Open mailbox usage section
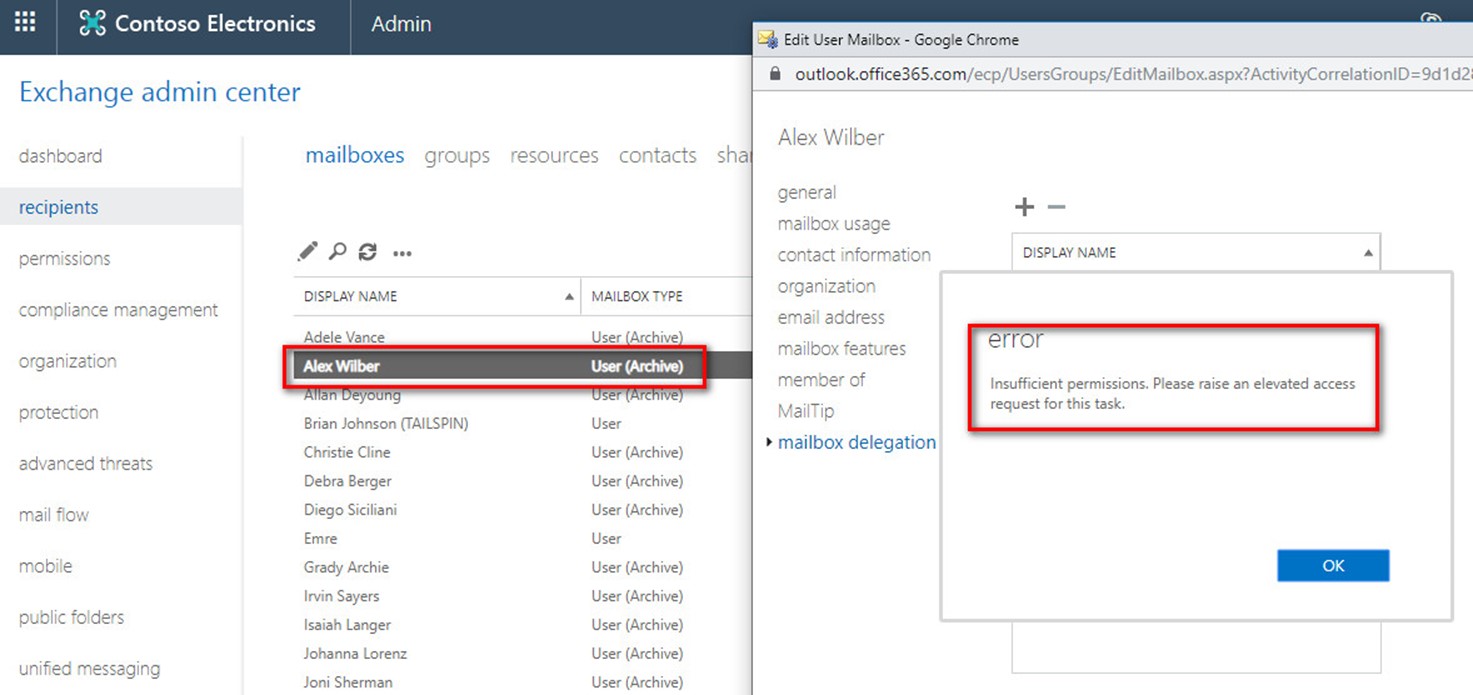This screenshot has height=695, width=1473. (x=834, y=224)
